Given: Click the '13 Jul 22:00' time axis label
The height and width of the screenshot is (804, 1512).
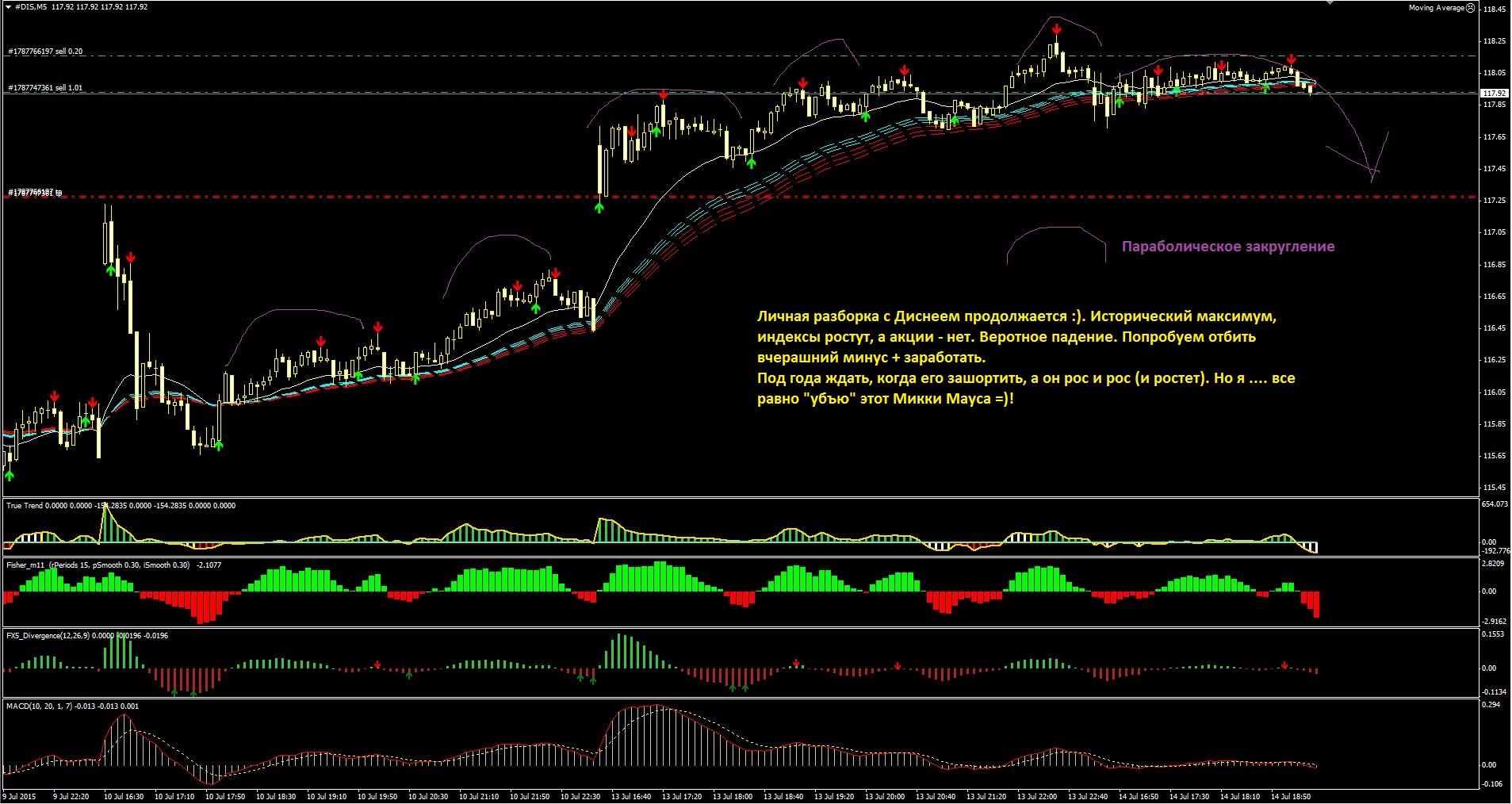Looking at the screenshot, I should [1037, 796].
